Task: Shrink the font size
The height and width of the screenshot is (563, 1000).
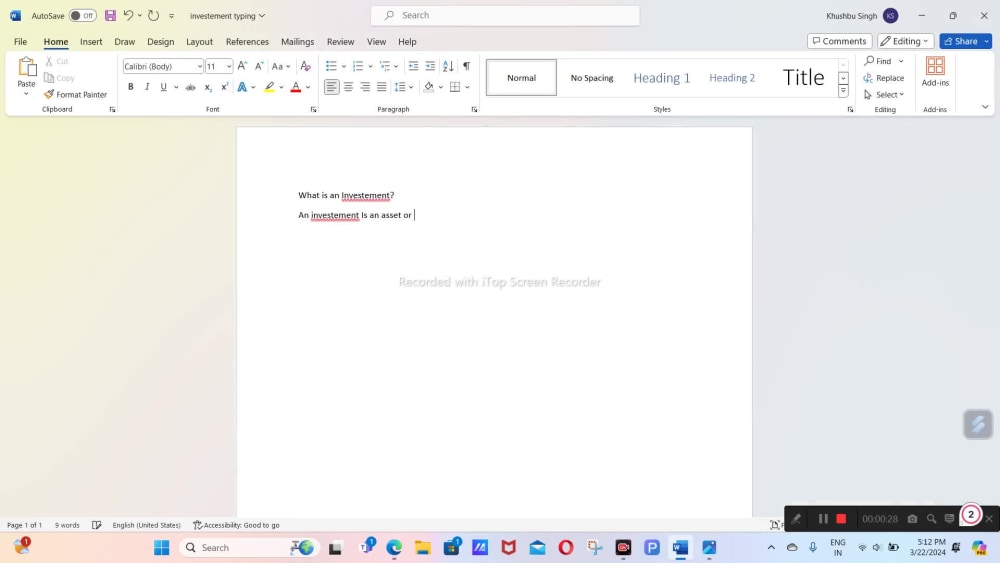Action: tap(259, 66)
